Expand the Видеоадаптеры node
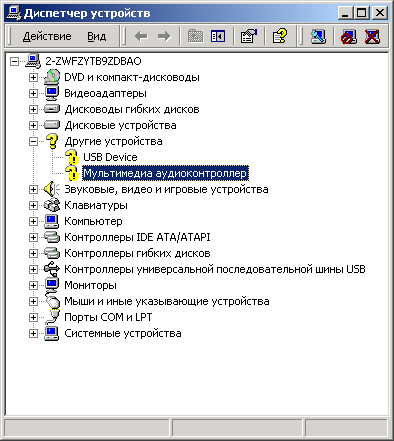The image size is (394, 441). point(33,93)
